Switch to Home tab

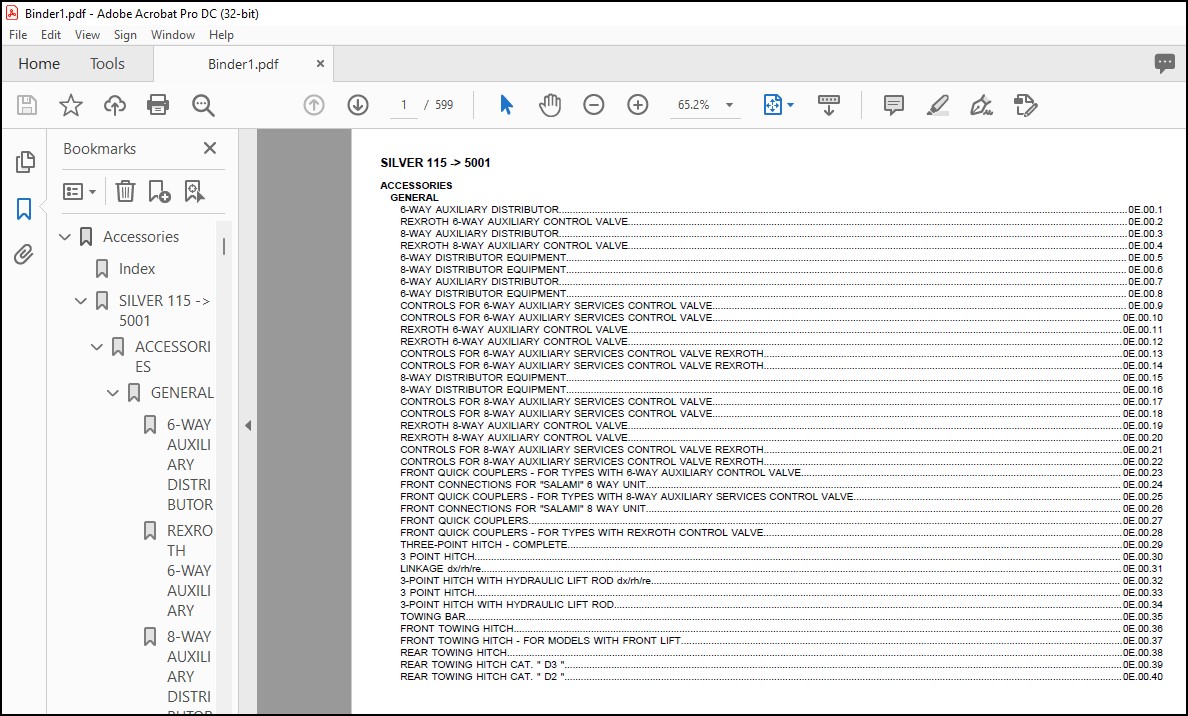click(39, 64)
